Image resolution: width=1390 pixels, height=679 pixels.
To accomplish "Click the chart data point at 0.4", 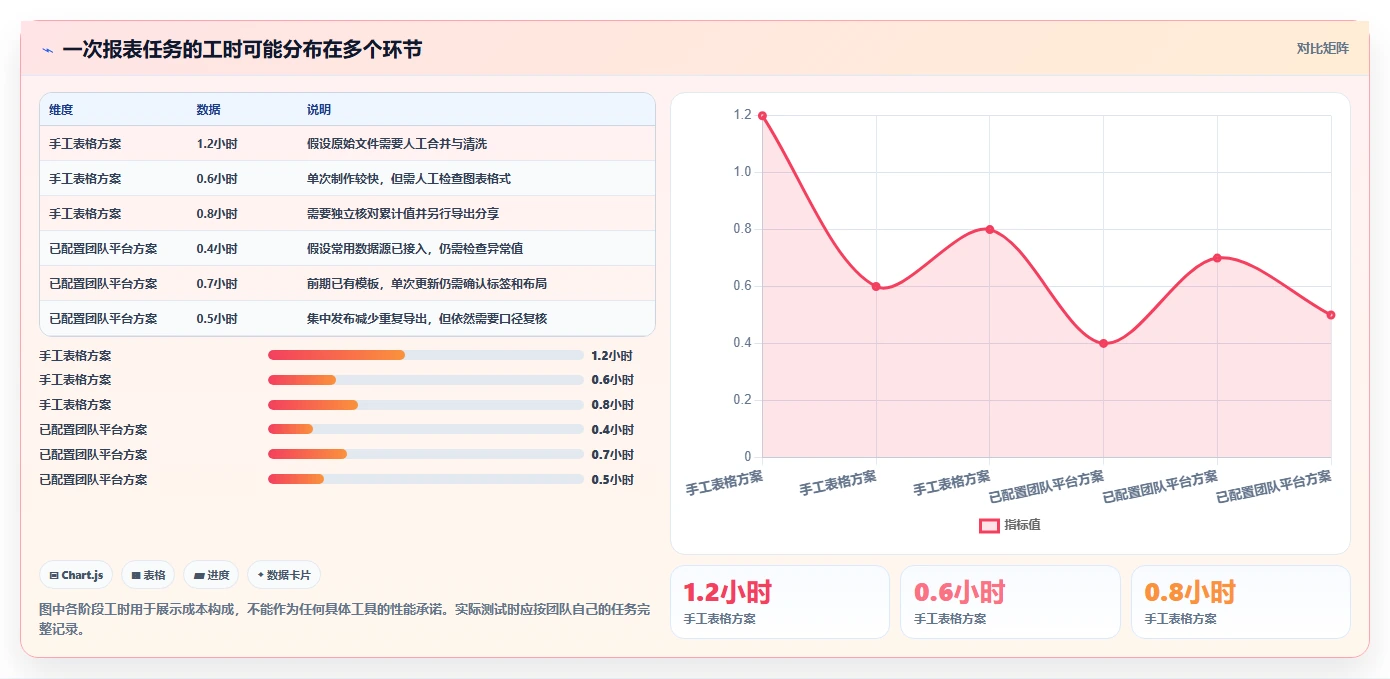I will 1104,344.
